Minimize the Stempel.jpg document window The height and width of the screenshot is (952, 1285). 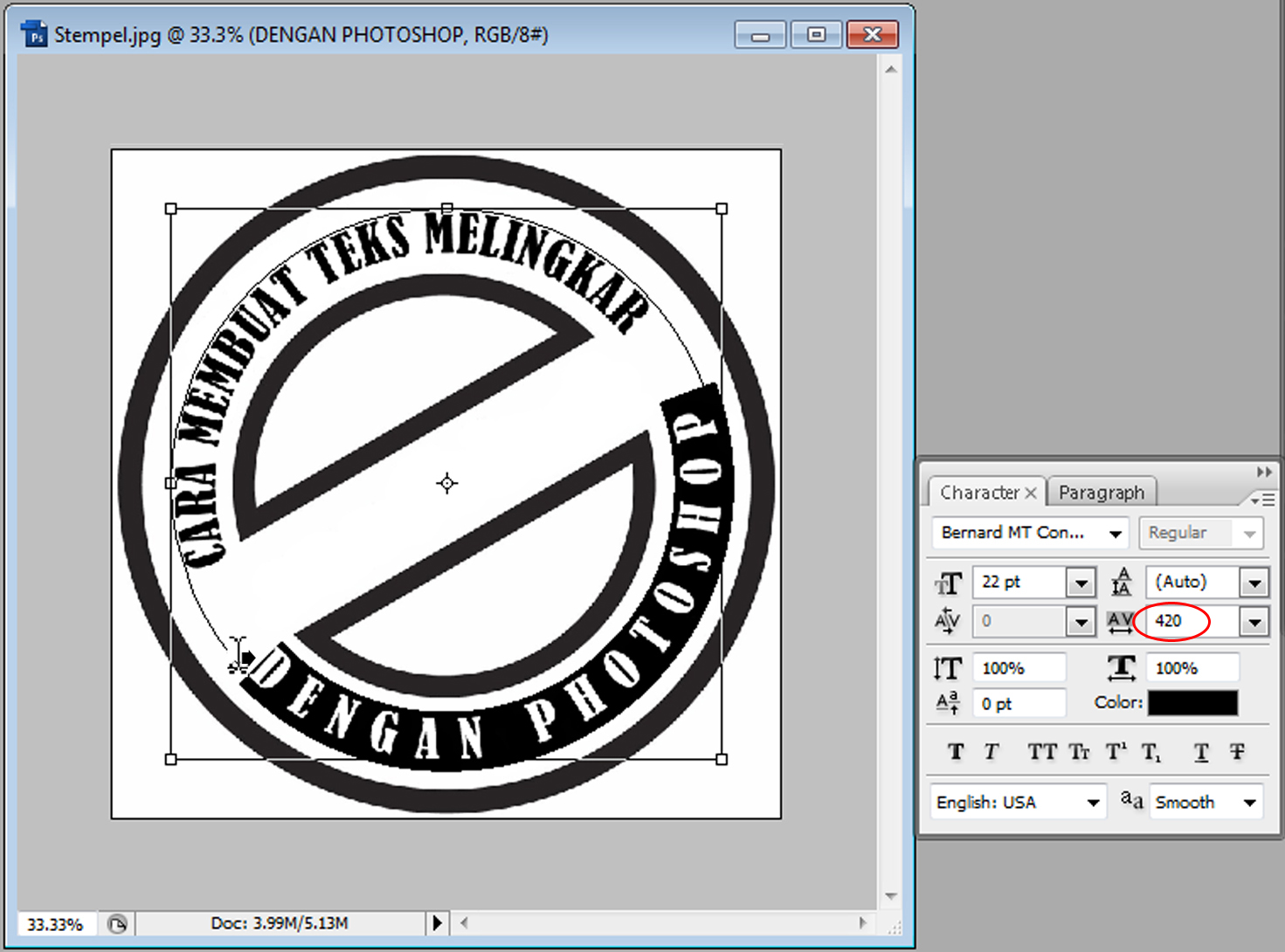click(761, 36)
